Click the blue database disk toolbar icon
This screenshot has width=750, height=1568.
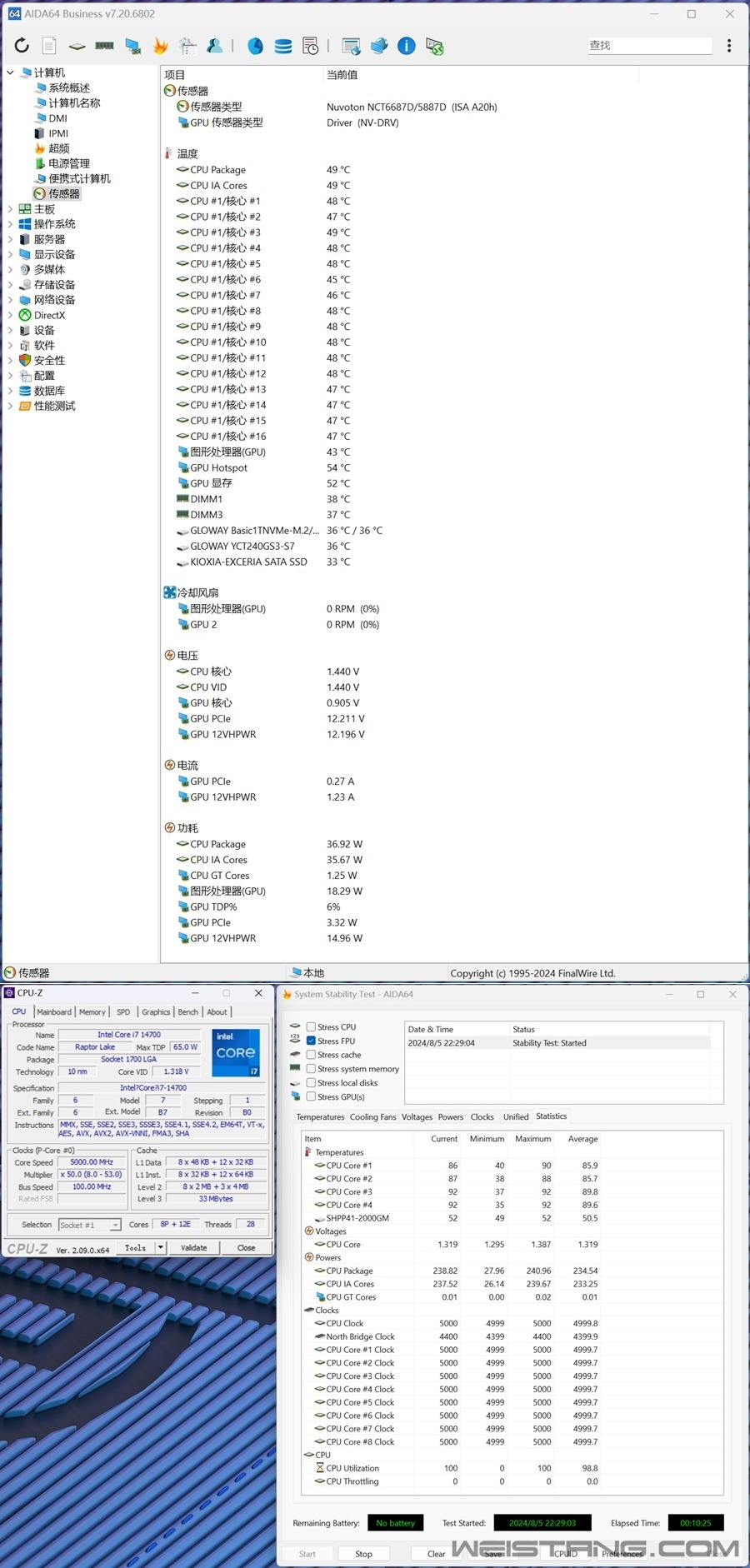(283, 46)
